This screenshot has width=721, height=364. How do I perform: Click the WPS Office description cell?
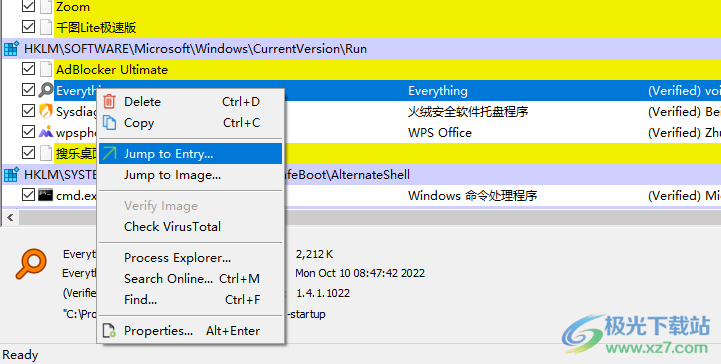(x=440, y=133)
